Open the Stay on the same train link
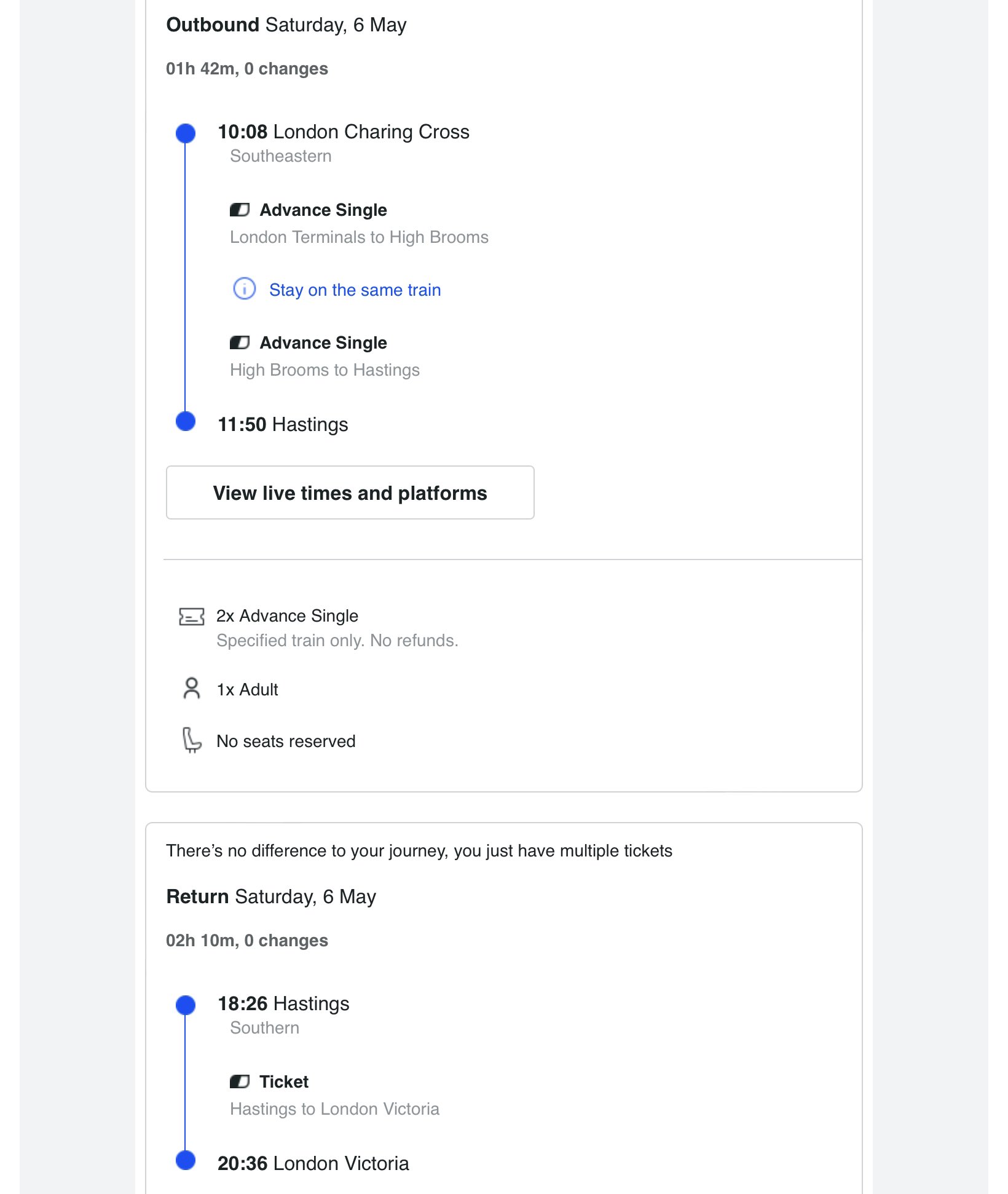 pyautogui.click(x=355, y=290)
